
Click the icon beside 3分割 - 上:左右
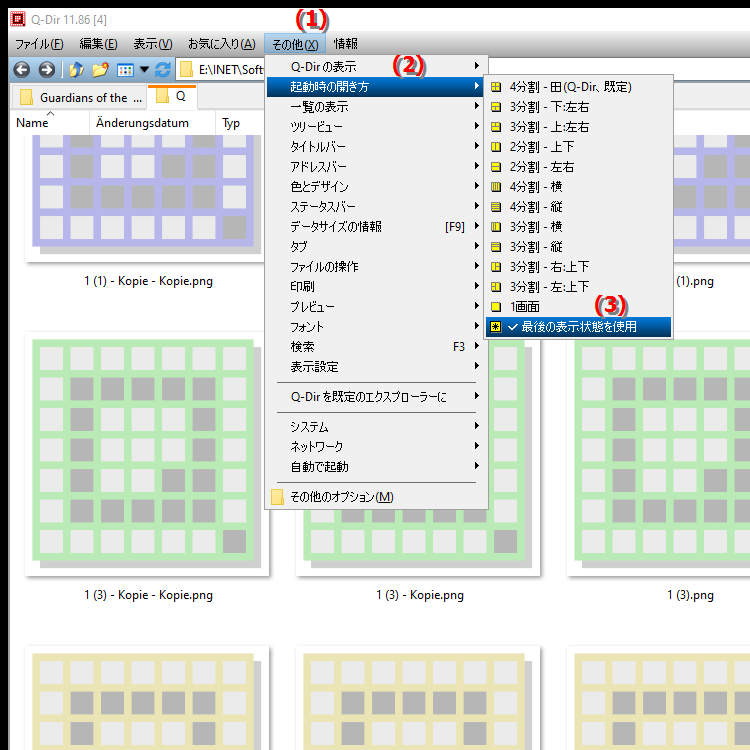[x=496, y=127]
